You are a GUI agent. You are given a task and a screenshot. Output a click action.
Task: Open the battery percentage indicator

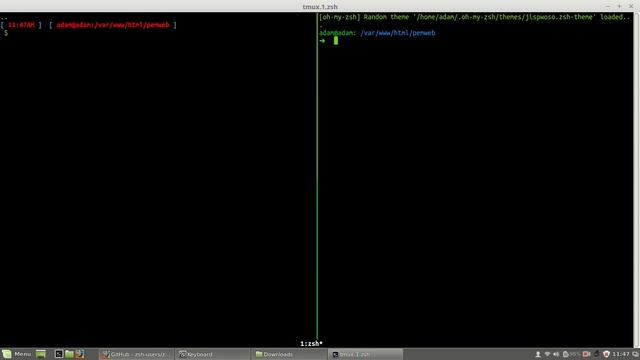click(x=571, y=354)
